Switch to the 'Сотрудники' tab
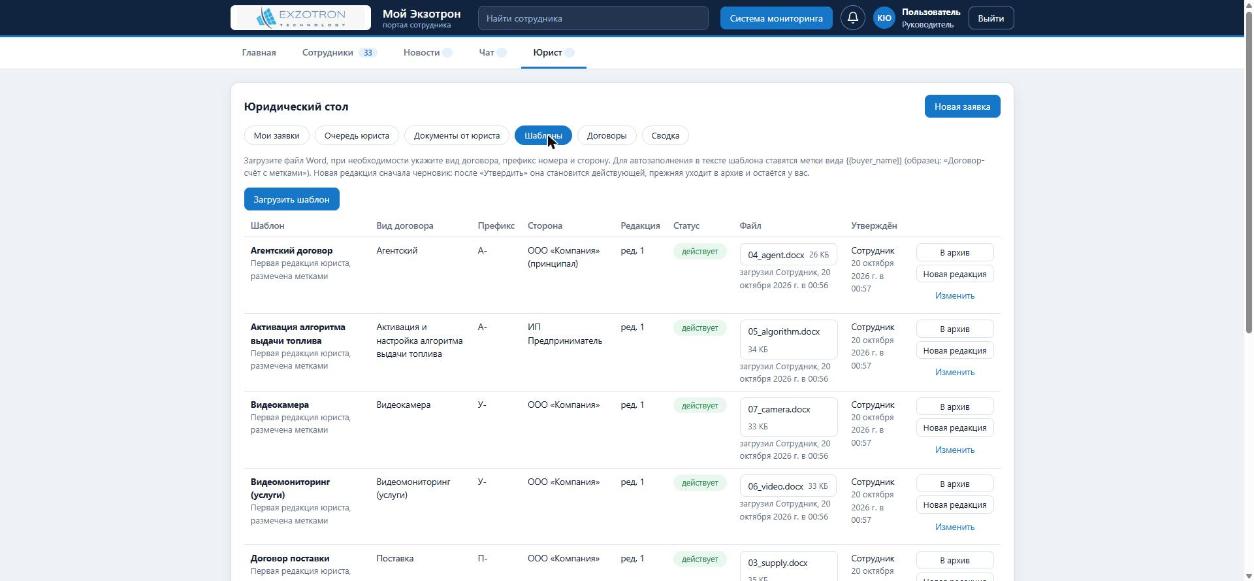1254x581 pixels. 339,52
